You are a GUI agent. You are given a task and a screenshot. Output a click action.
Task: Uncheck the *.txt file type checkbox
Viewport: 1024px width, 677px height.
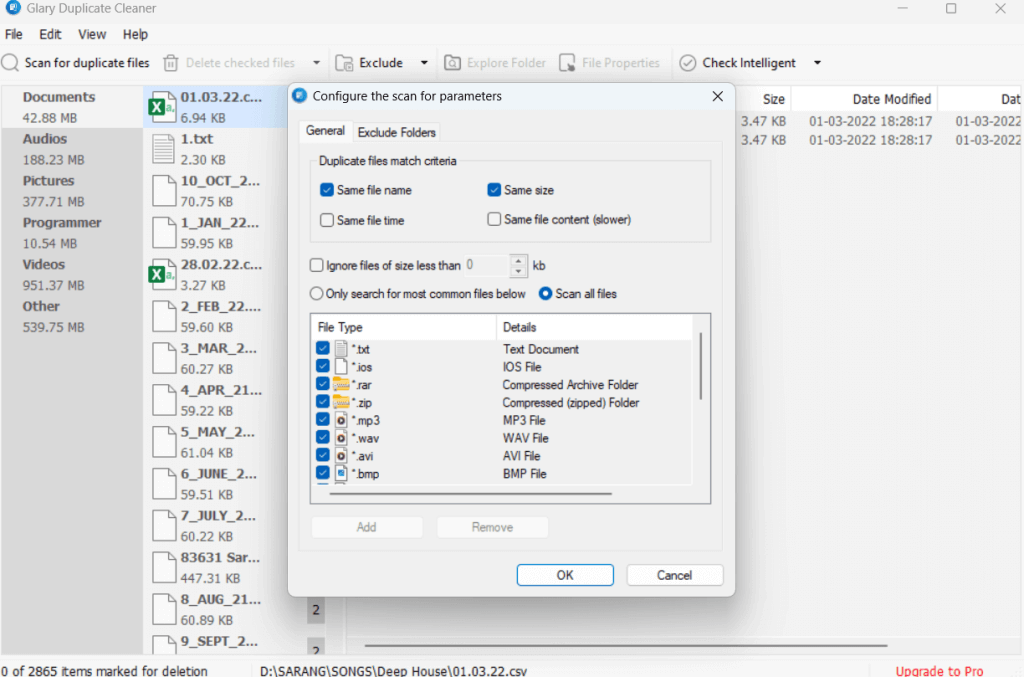pos(323,349)
